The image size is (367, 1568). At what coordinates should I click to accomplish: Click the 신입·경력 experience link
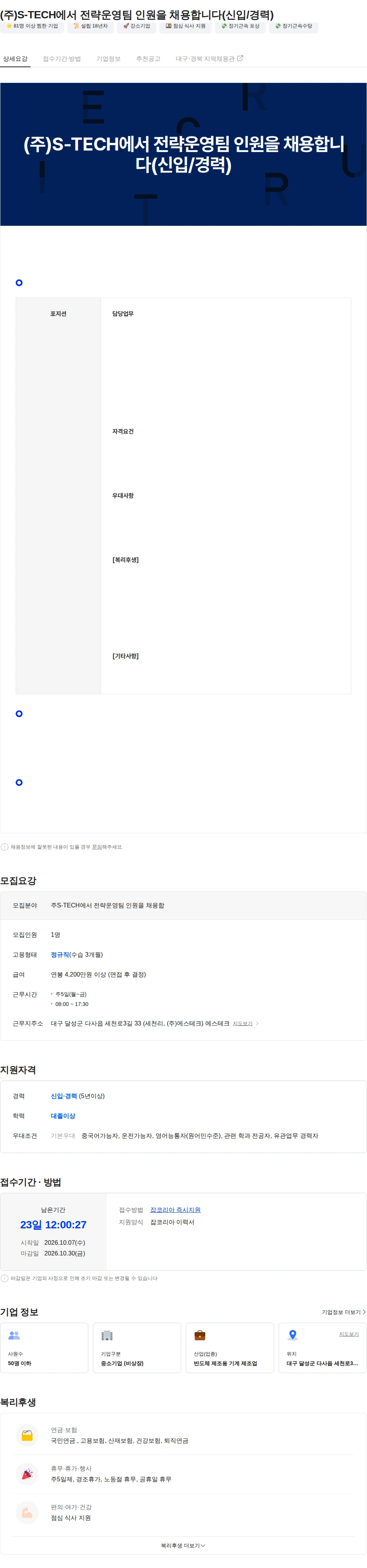[x=64, y=1096]
